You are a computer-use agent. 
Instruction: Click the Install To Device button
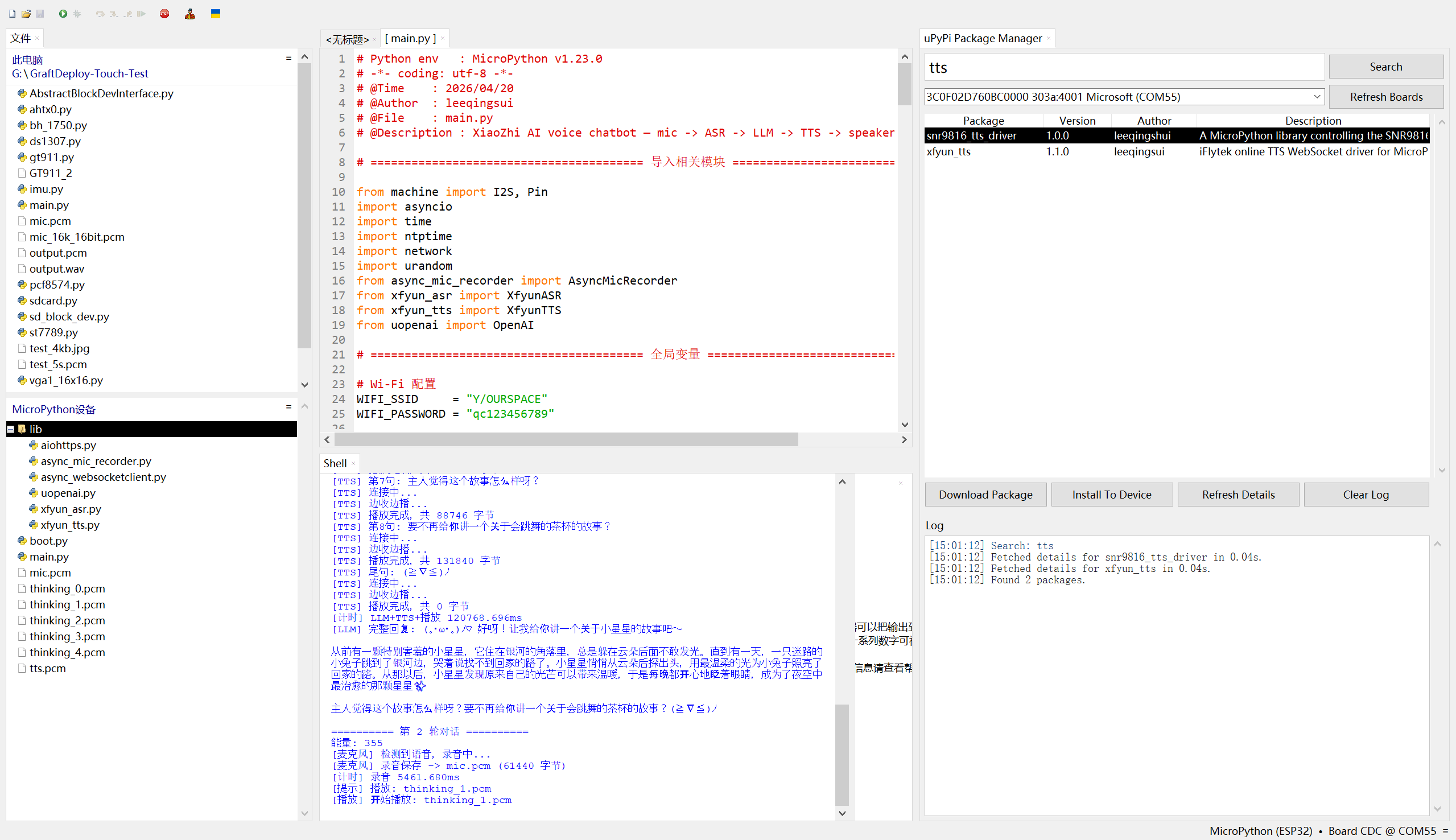tap(1111, 495)
